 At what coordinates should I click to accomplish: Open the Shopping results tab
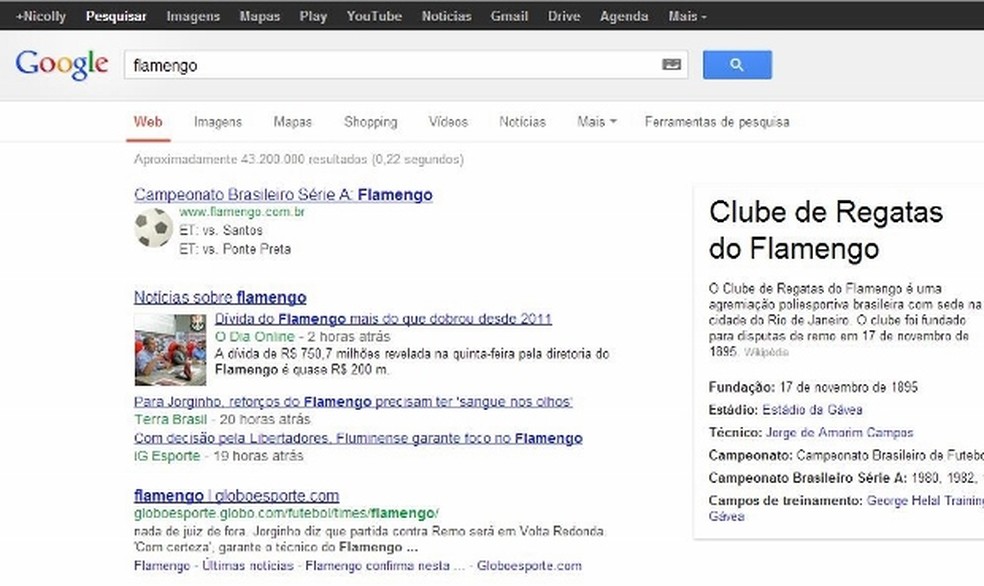[x=370, y=121]
